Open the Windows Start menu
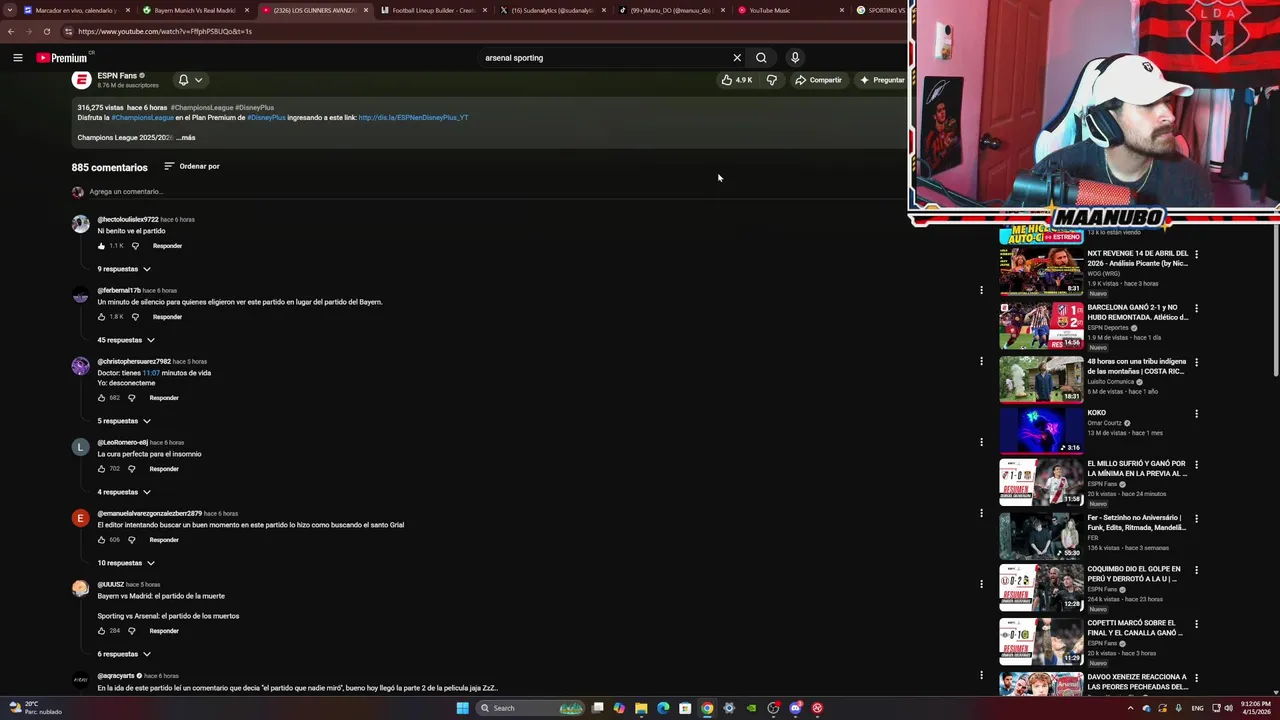 462,708
